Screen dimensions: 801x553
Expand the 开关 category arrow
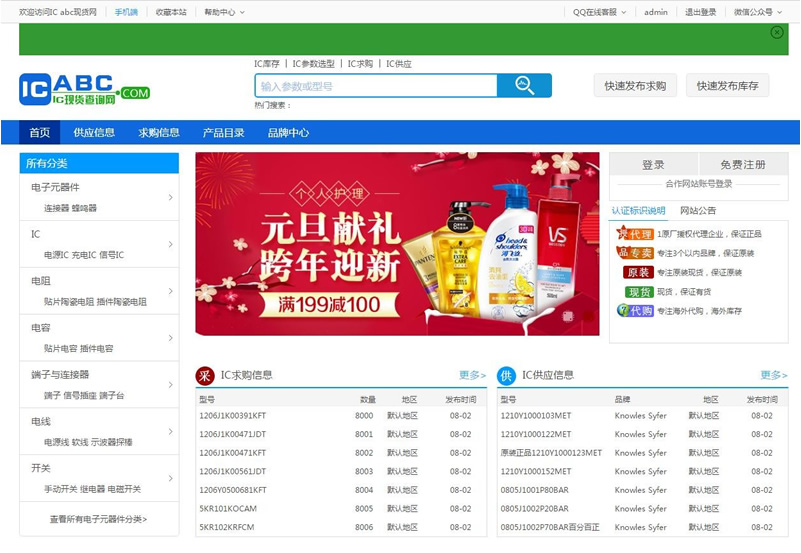tap(171, 478)
